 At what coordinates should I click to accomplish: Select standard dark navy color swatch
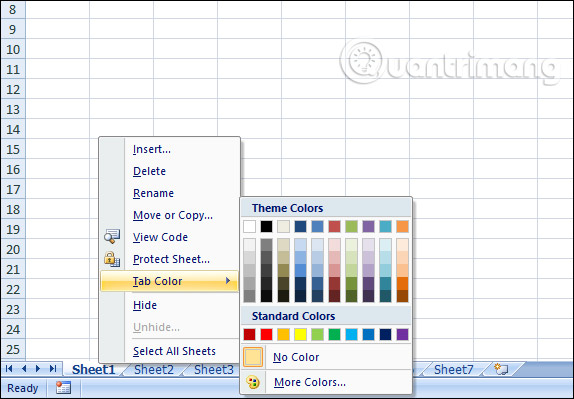(385, 334)
